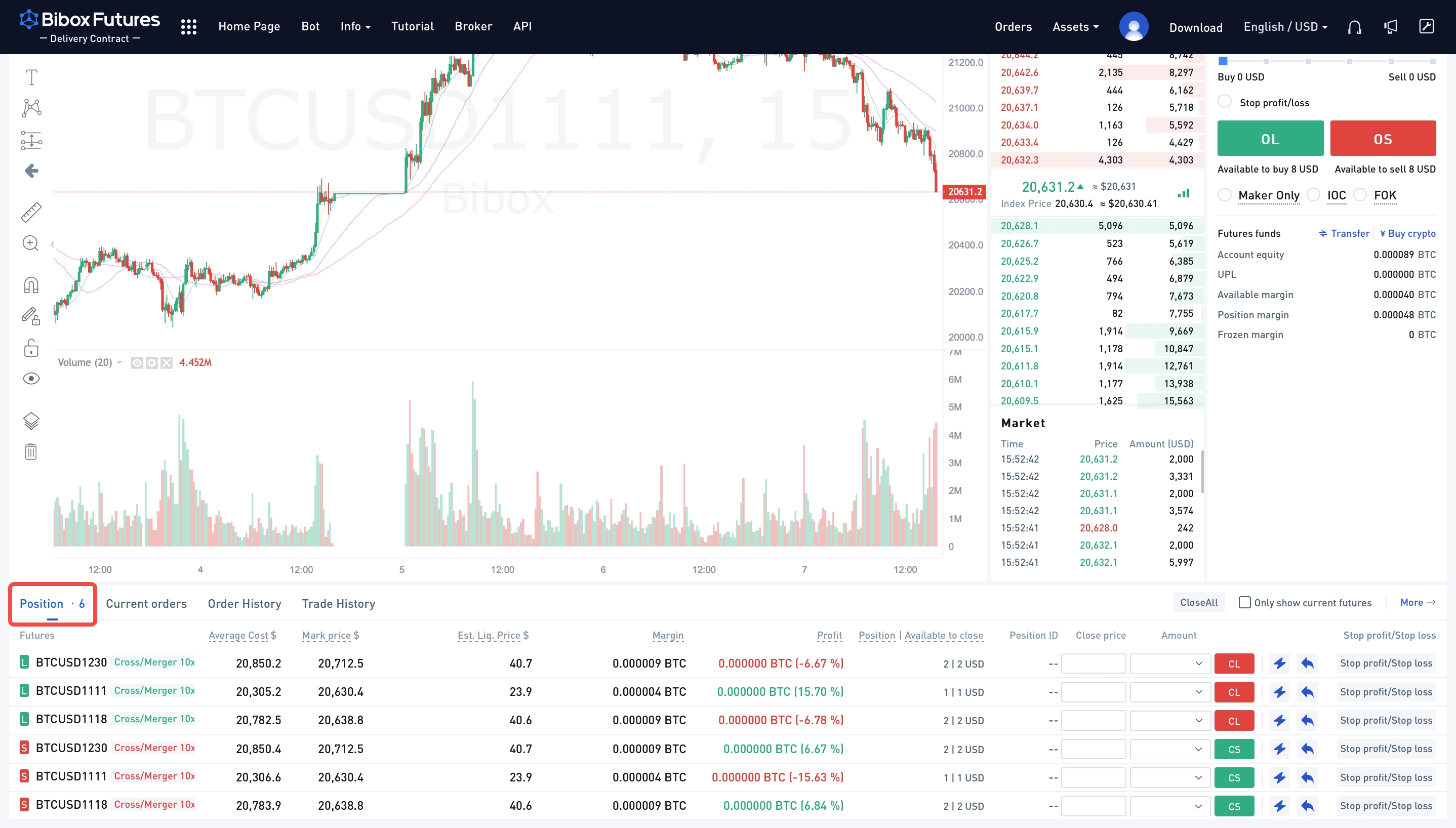Screen dimensions: 1456x828
Task: Click the headset support icon
Action: (x=1354, y=27)
